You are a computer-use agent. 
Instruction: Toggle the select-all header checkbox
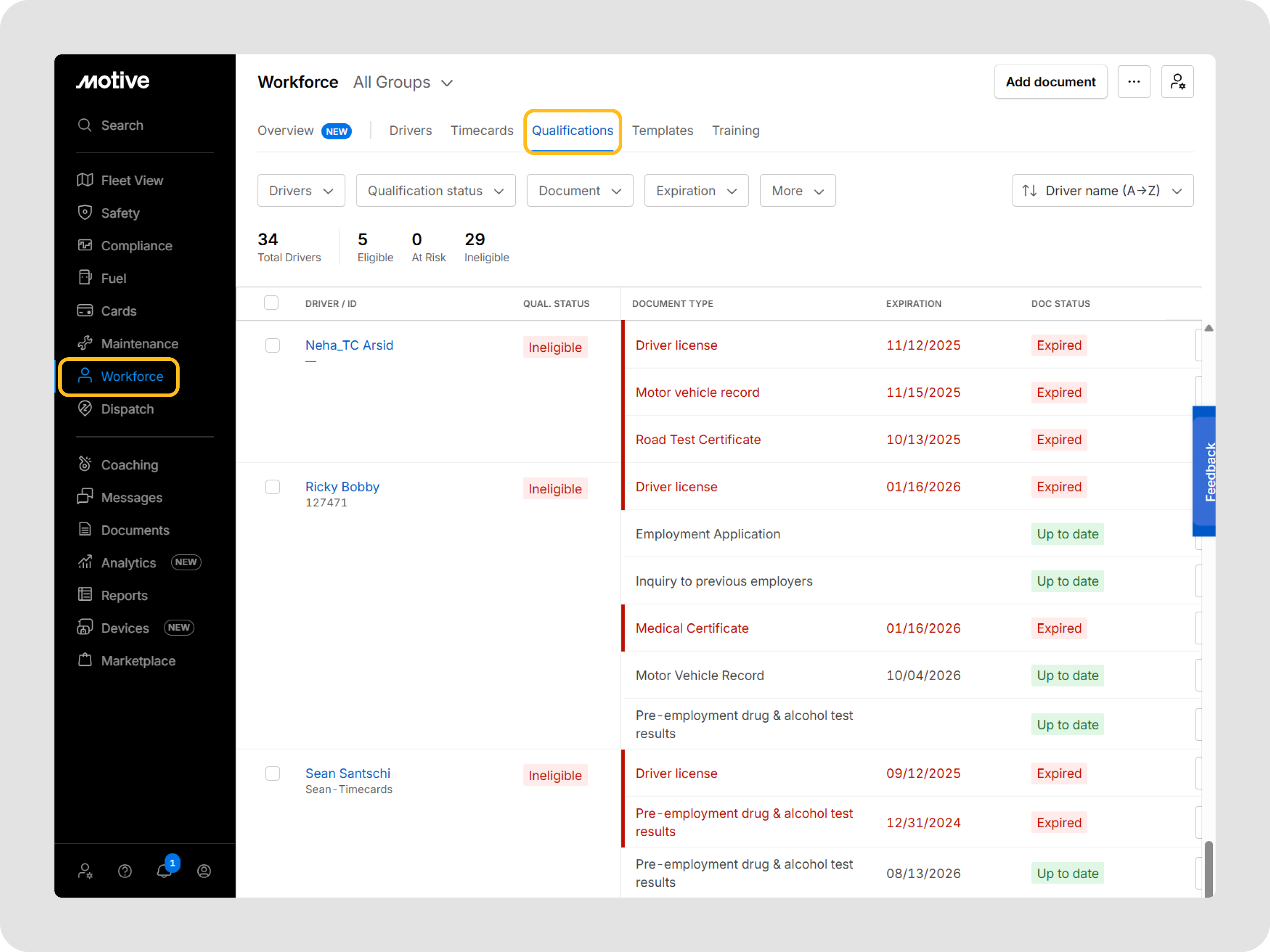[271, 303]
